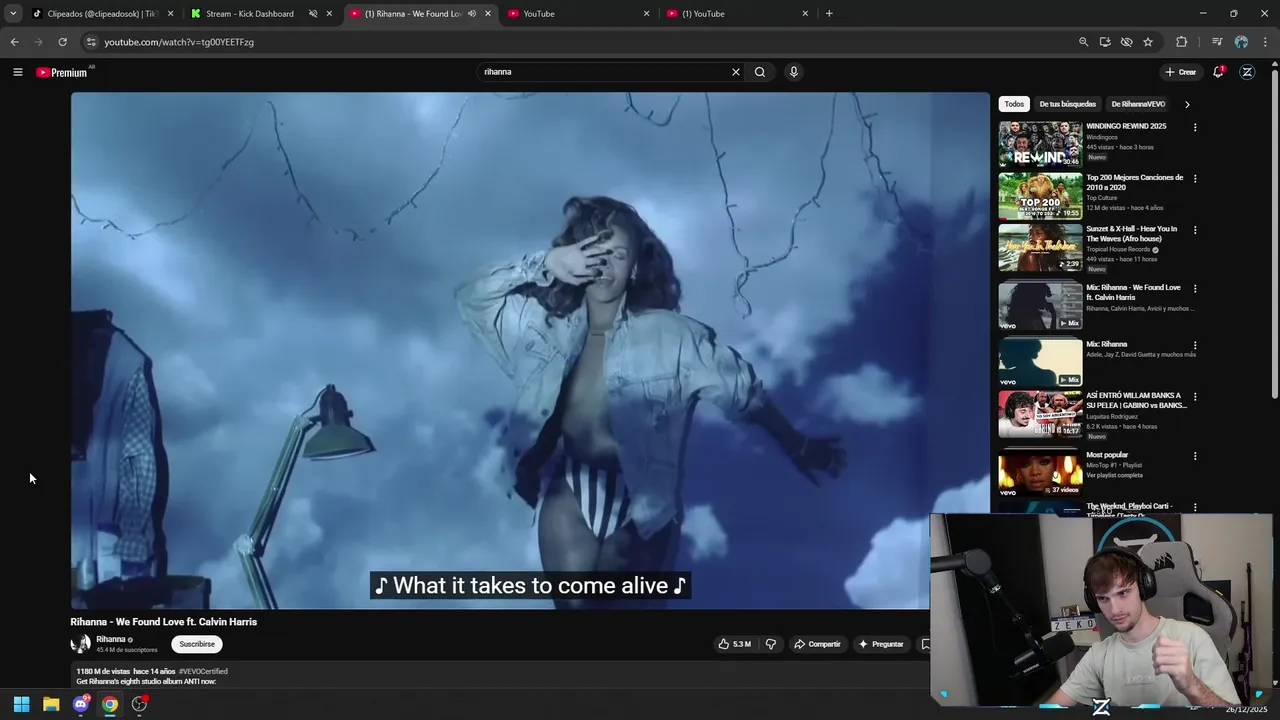Open Rihanna channel avatar
This screenshot has width=1280, height=720.
pyautogui.click(x=80, y=644)
